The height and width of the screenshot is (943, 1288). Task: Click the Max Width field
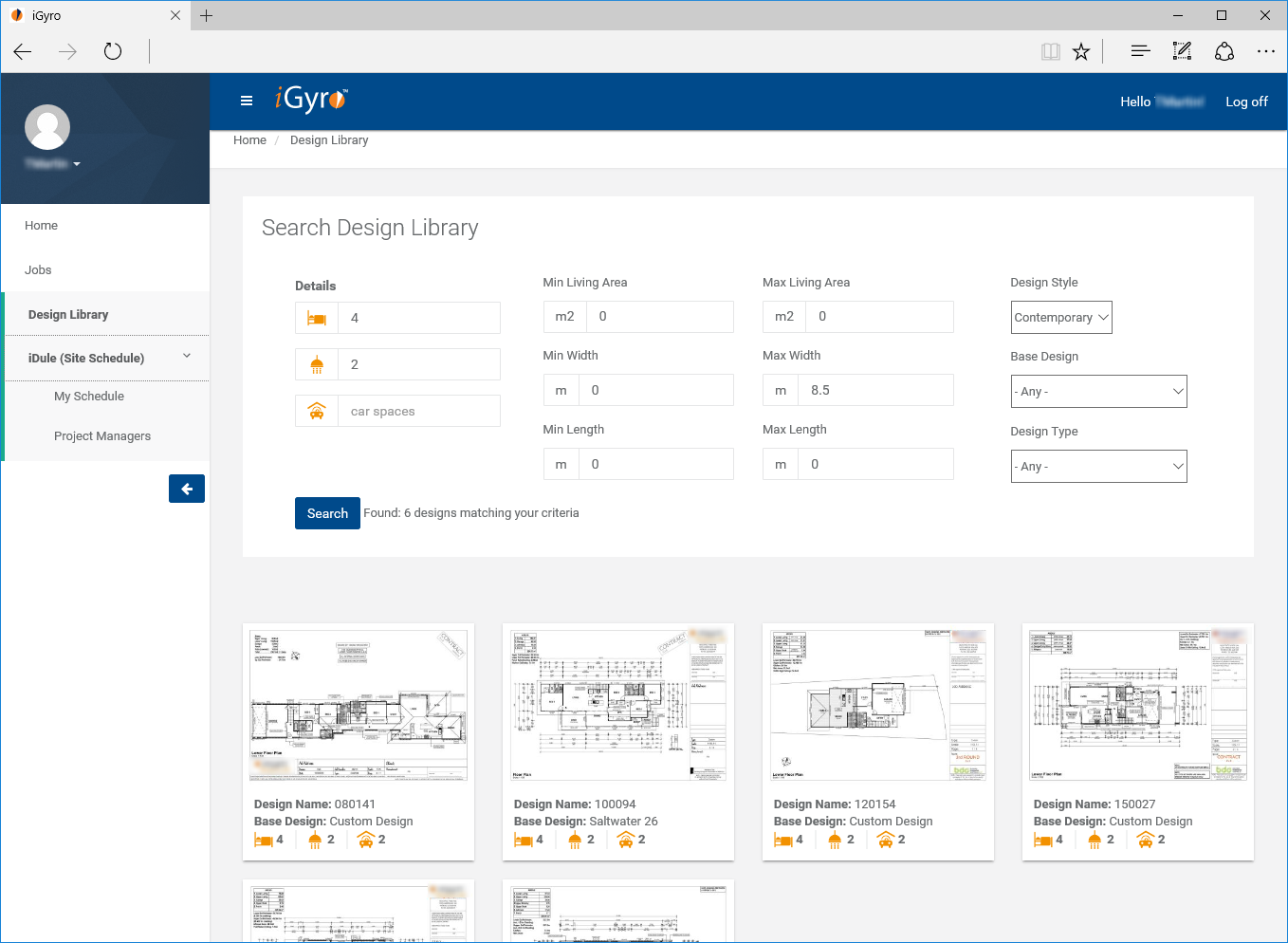(876, 390)
